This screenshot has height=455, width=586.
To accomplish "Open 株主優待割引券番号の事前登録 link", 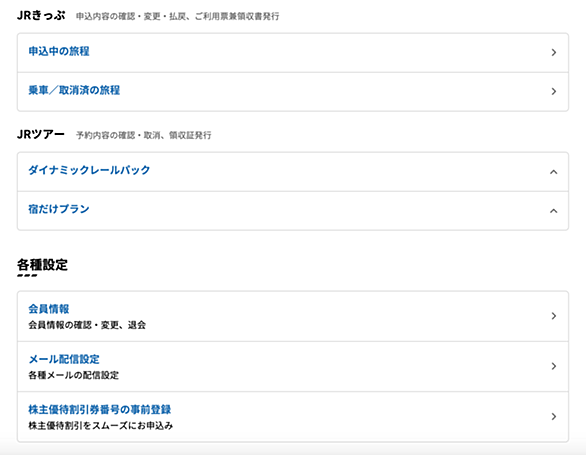I will (100, 409).
